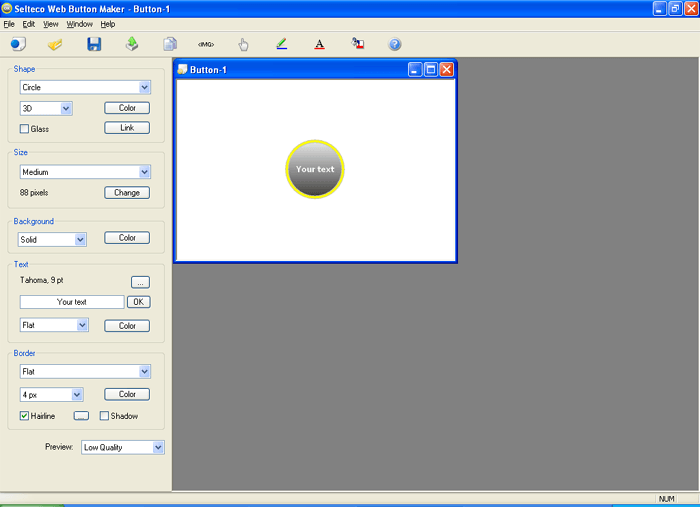Open the Border style Flat dropdown
Screen dimensions: 700x507
point(85,371)
